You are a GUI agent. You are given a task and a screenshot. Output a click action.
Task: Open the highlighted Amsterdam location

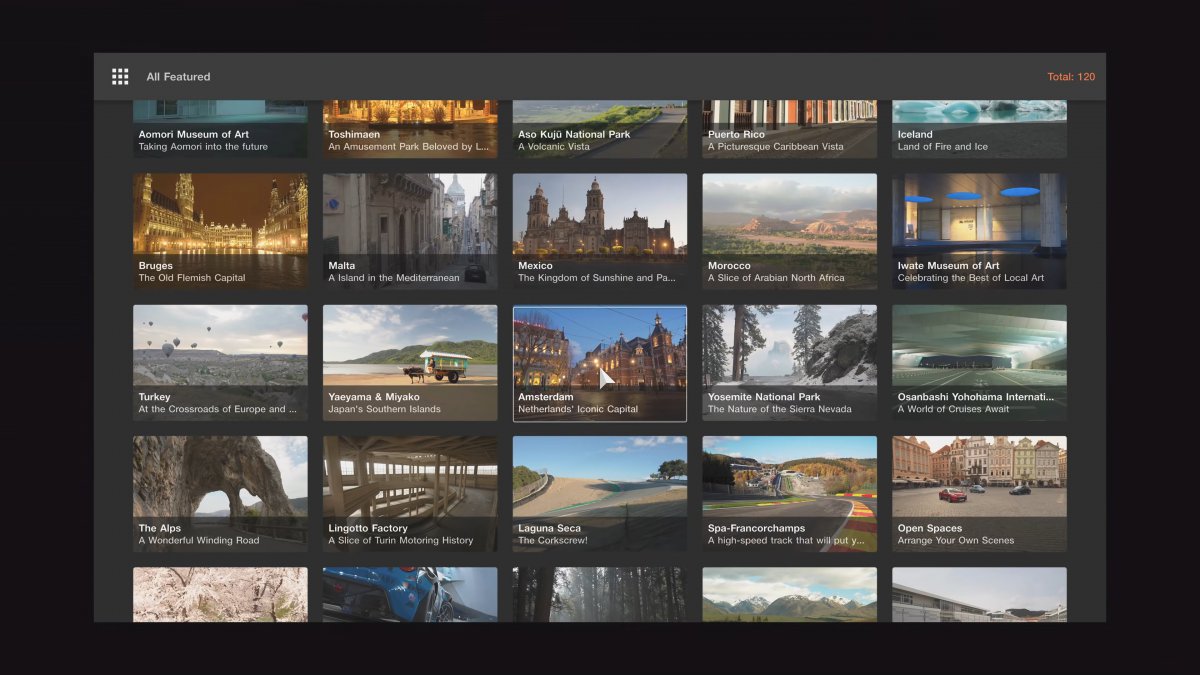click(600, 363)
